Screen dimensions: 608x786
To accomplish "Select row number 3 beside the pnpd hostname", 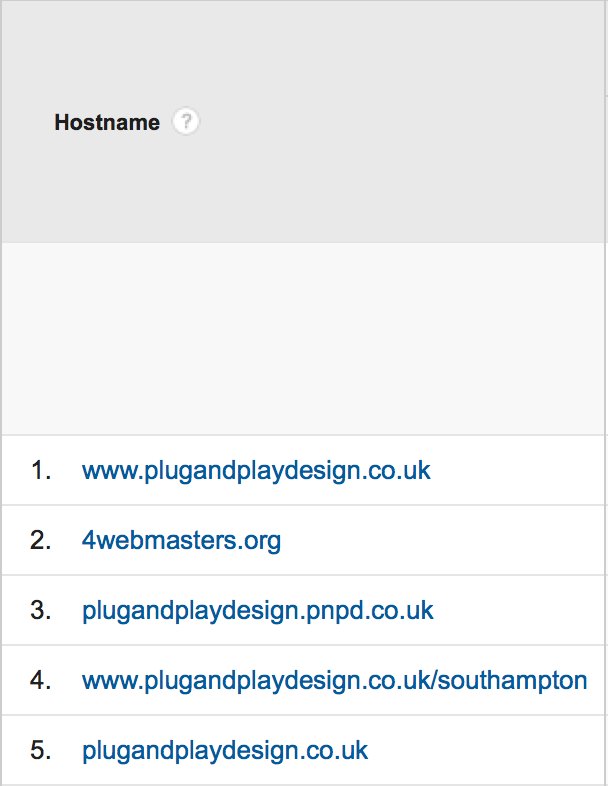I will coord(41,611).
